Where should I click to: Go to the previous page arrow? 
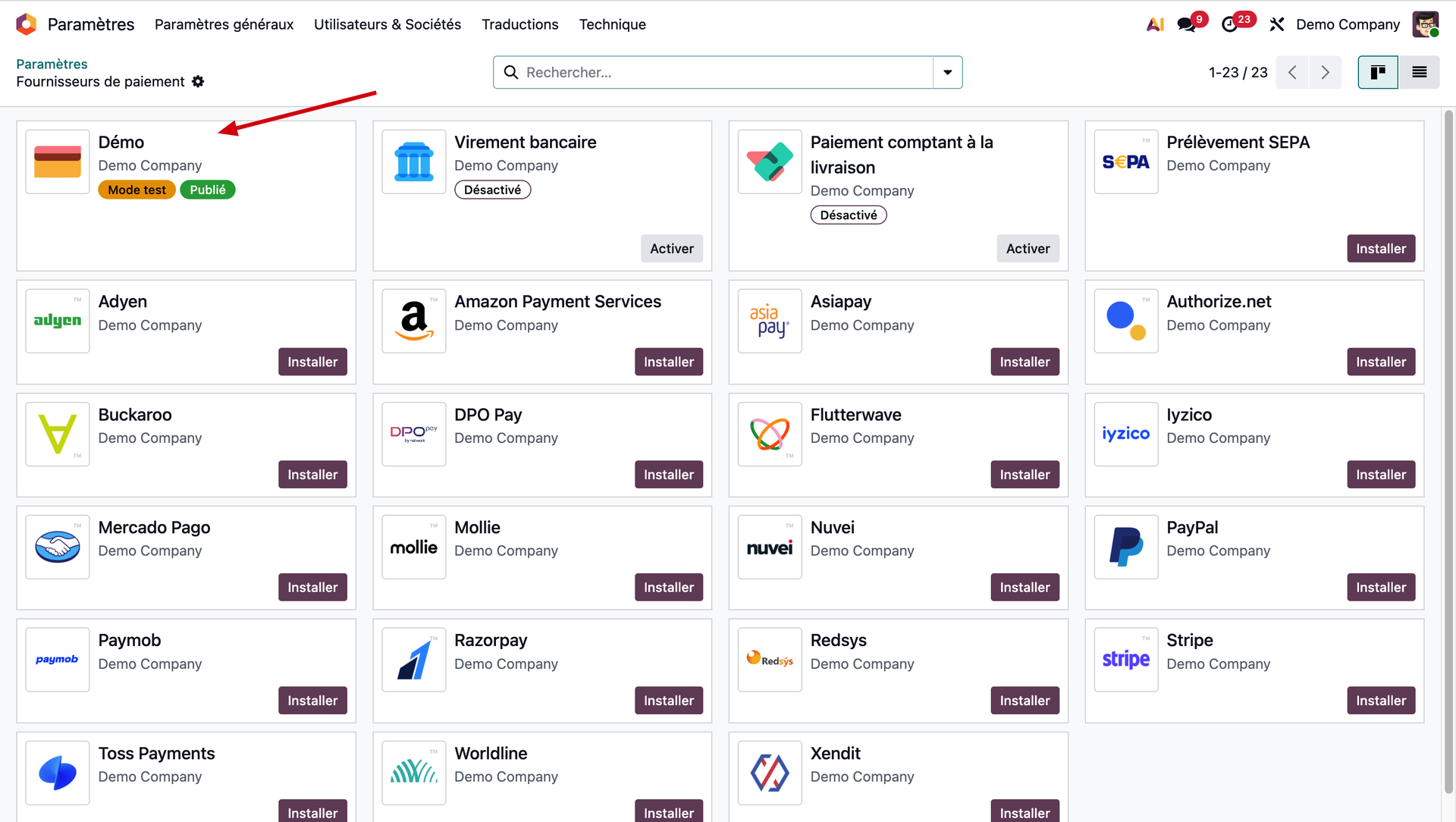1292,72
